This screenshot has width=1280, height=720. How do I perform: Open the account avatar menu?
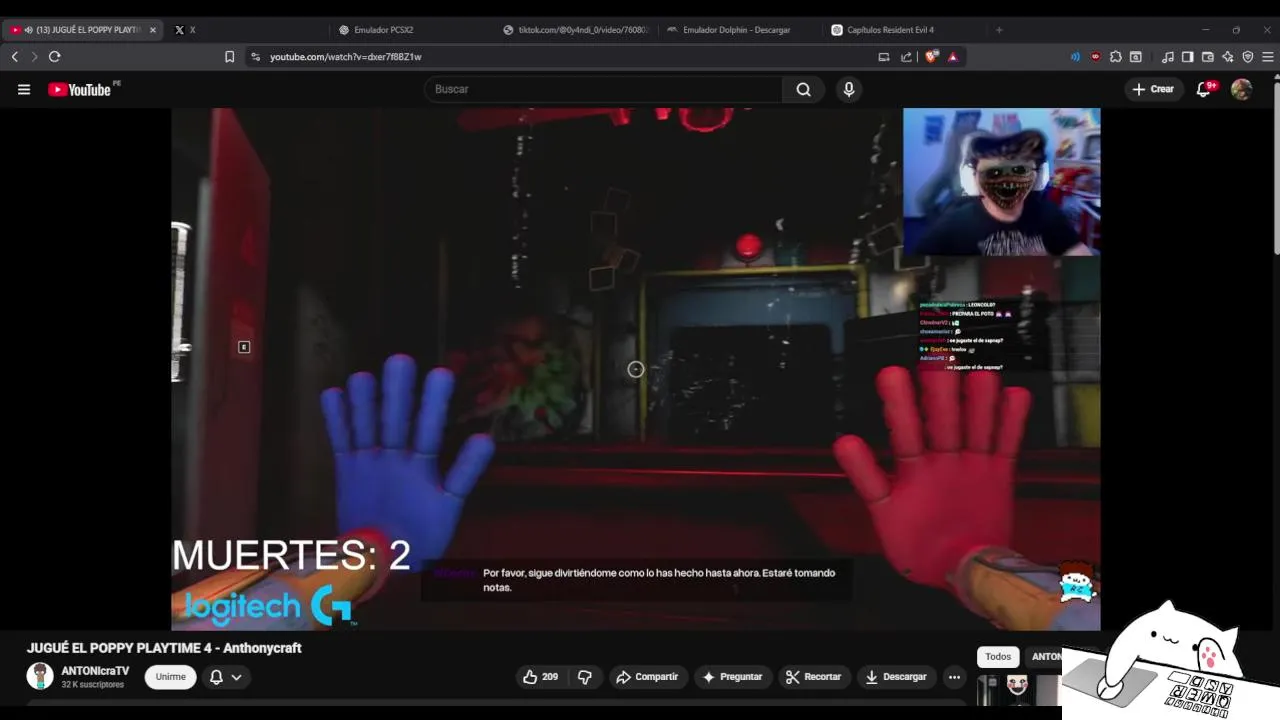(1242, 89)
